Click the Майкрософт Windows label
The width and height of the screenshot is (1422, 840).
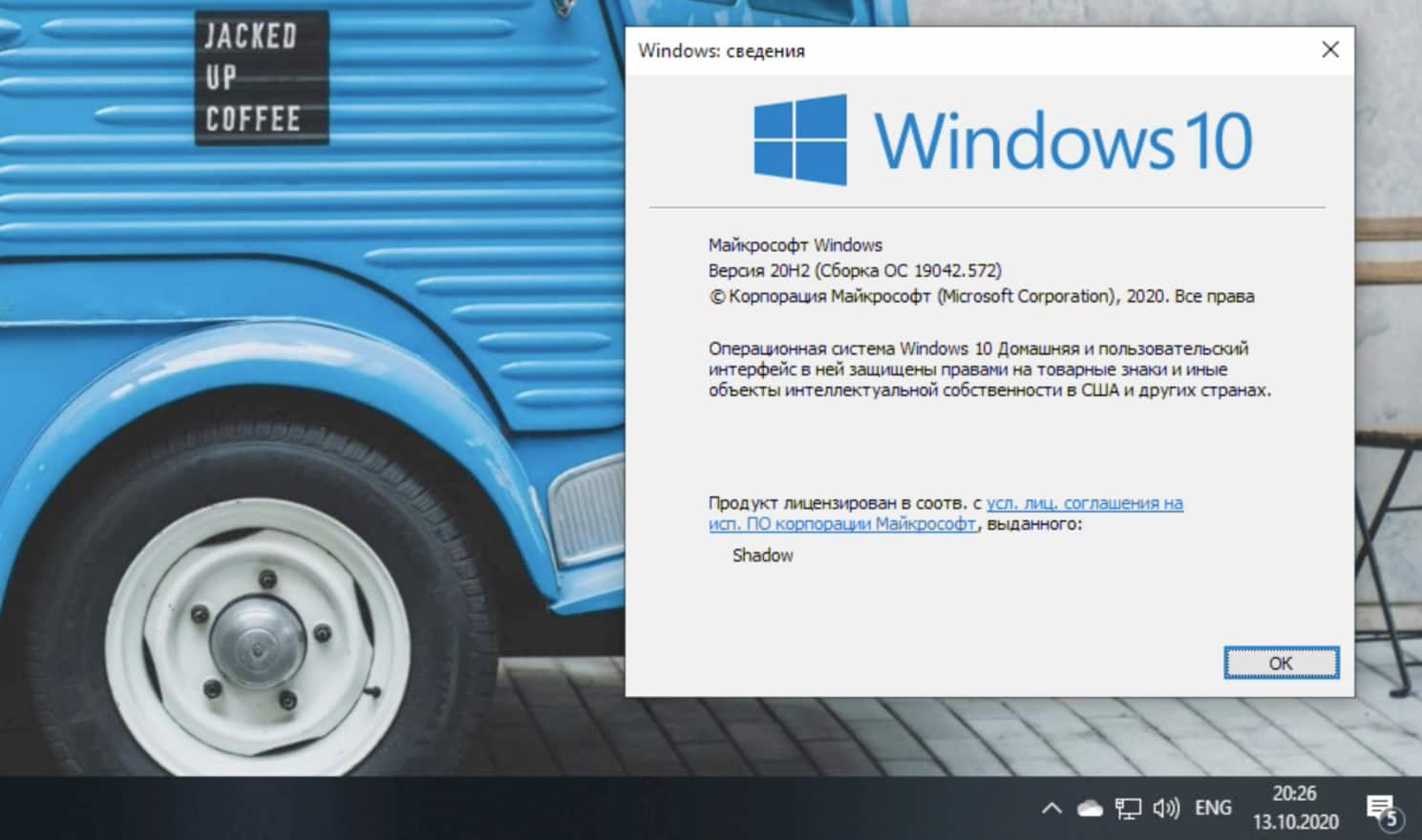[795, 245]
